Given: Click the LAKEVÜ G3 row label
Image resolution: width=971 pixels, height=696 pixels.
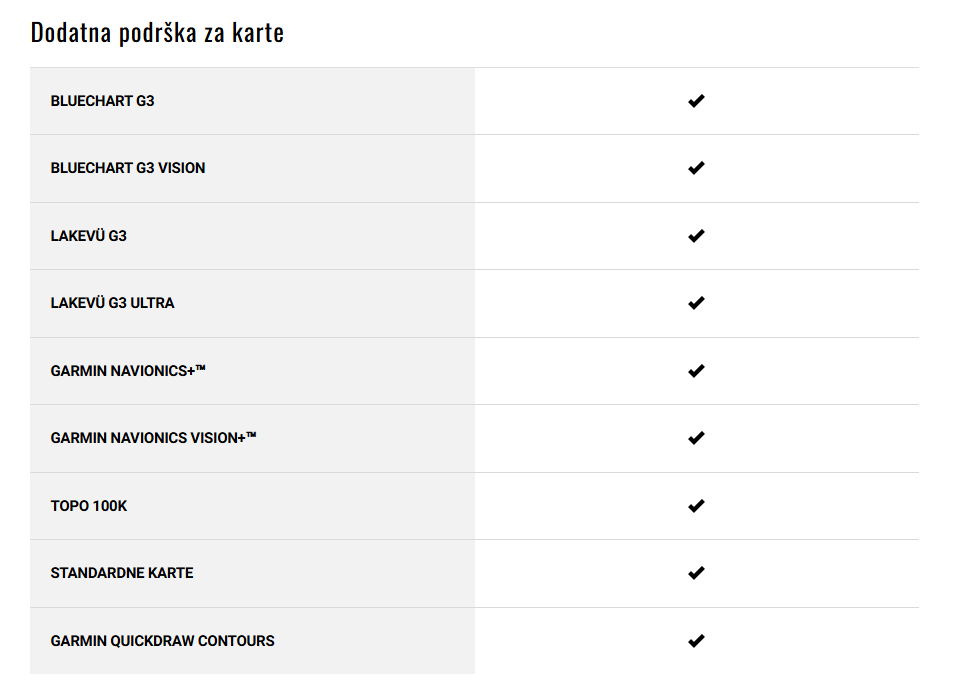Looking at the screenshot, I should (89, 235).
